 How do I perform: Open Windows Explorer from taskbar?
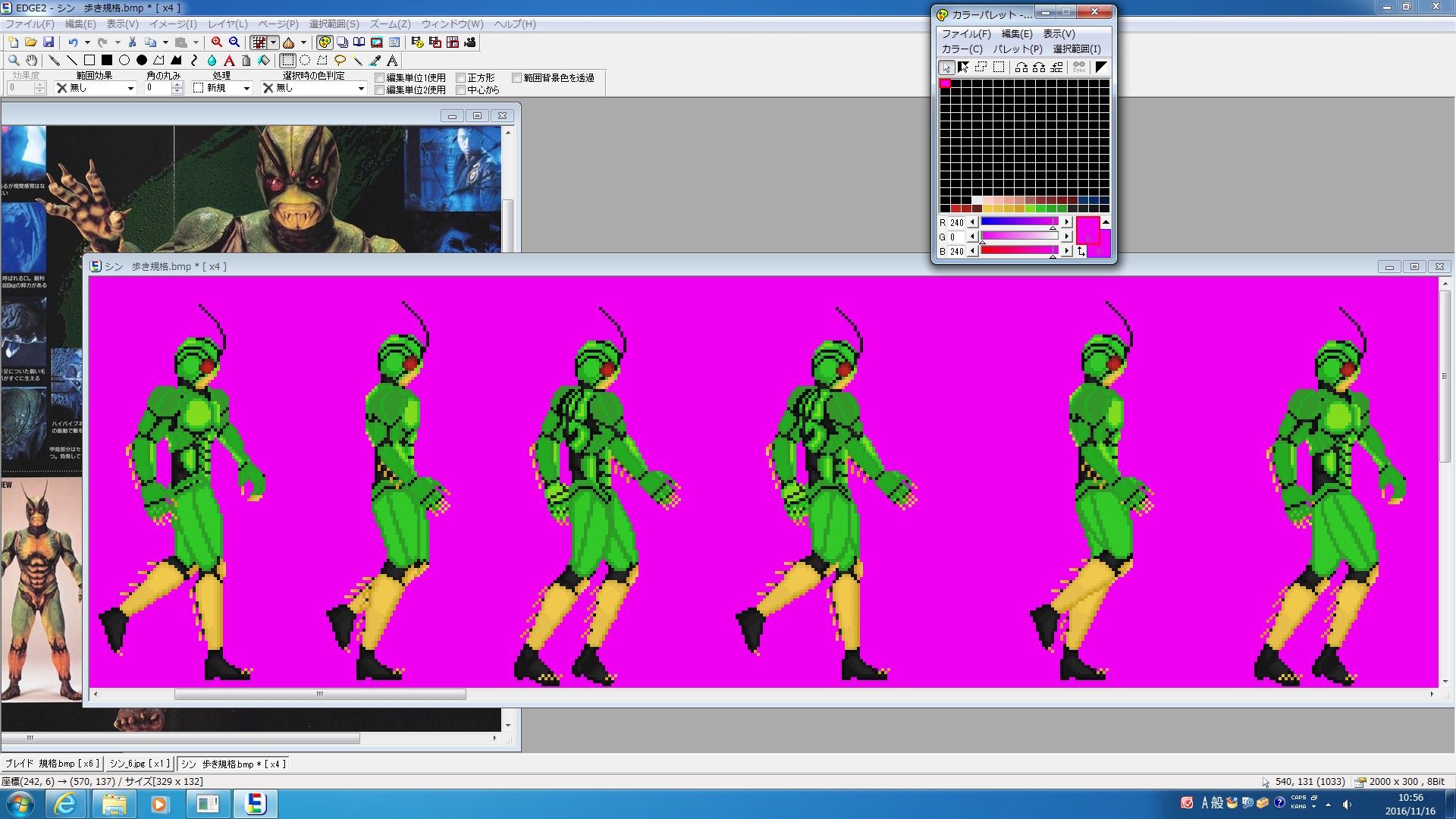click(x=114, y=804)
